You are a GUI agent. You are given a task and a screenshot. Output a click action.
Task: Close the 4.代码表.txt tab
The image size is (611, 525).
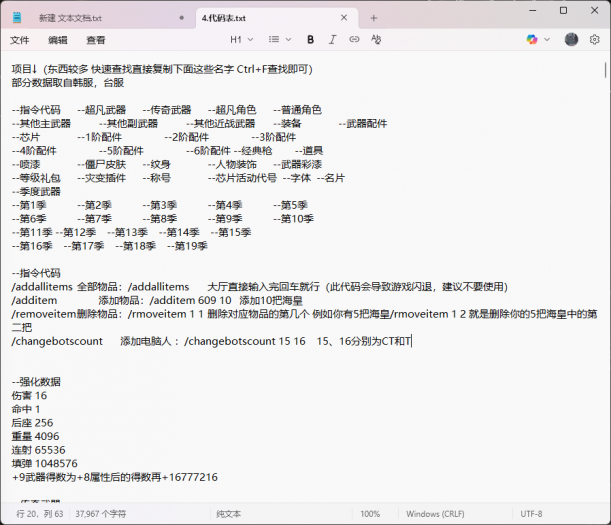[344, 18]
